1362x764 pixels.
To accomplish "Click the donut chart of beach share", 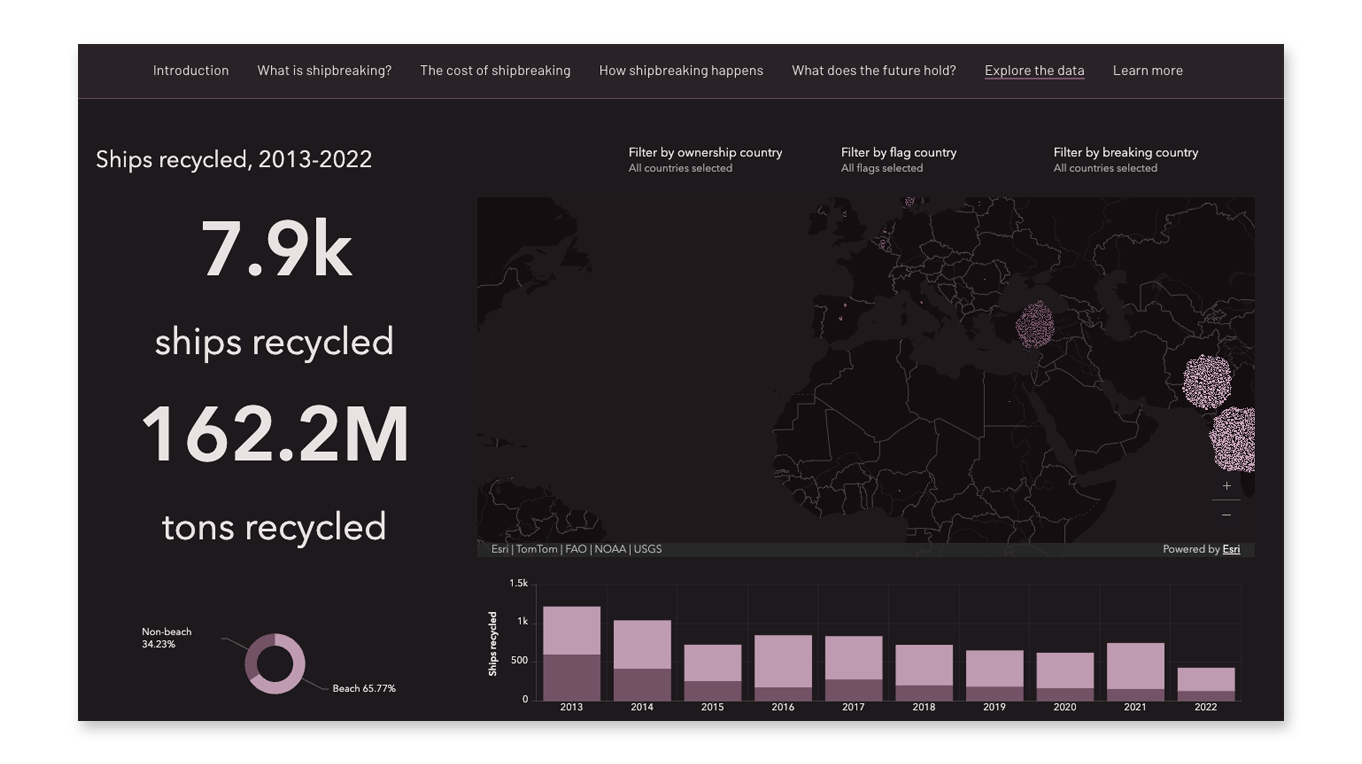I will coord(275,663).
